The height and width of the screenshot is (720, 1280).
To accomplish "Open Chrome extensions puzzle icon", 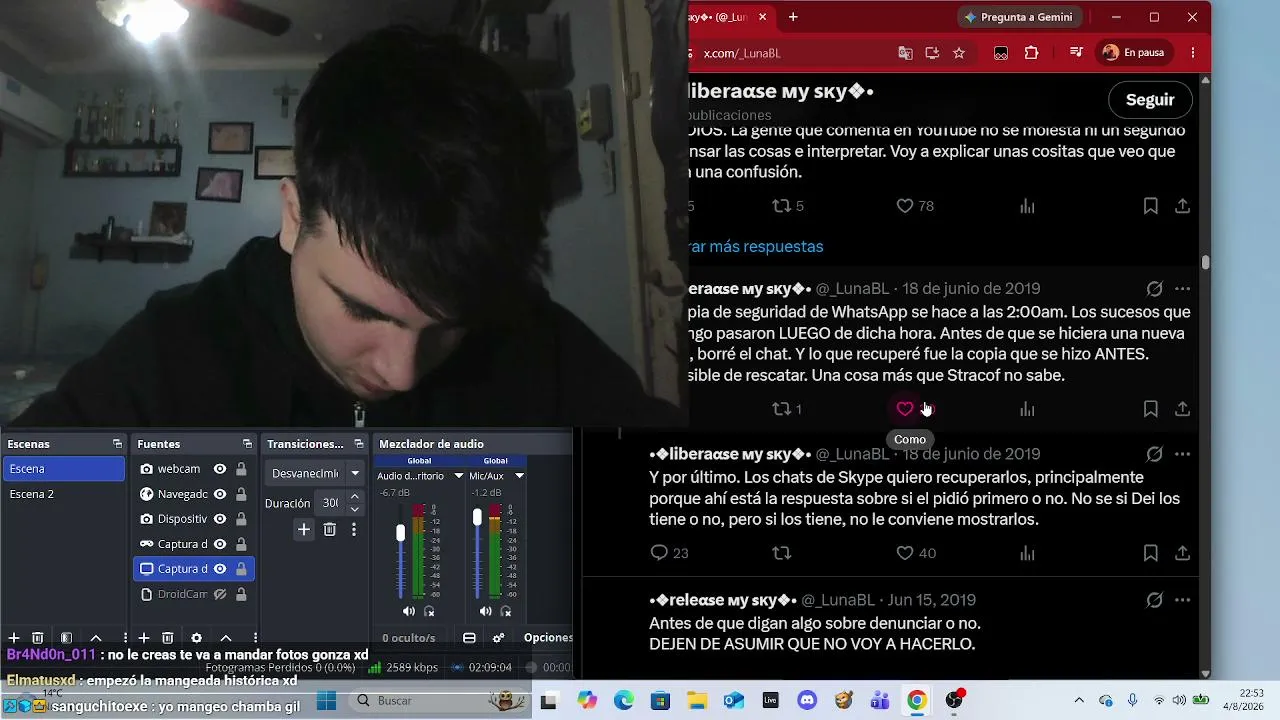I will 1032,53.
